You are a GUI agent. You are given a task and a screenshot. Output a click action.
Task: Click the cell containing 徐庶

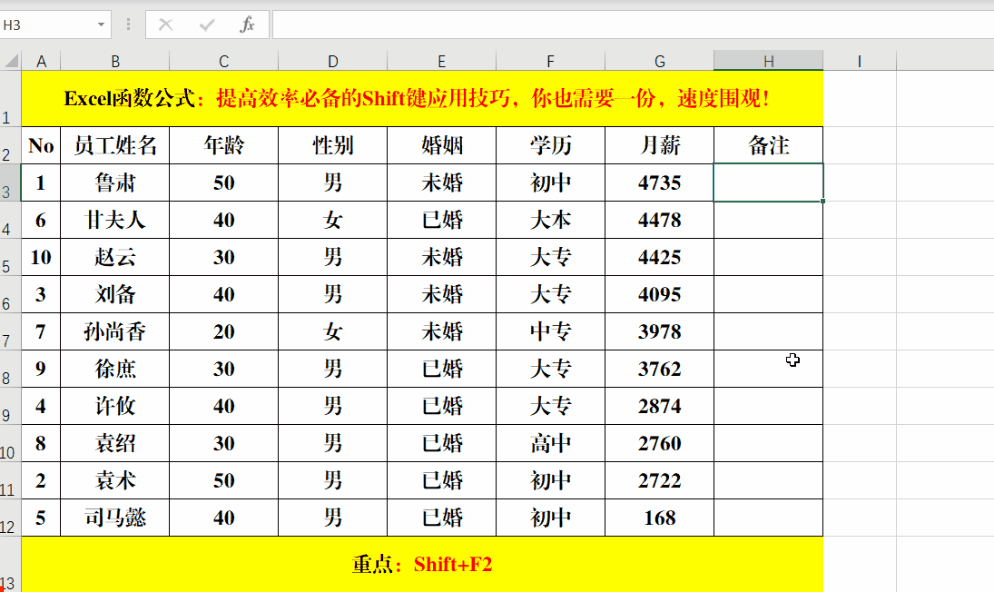click(115, 369)
